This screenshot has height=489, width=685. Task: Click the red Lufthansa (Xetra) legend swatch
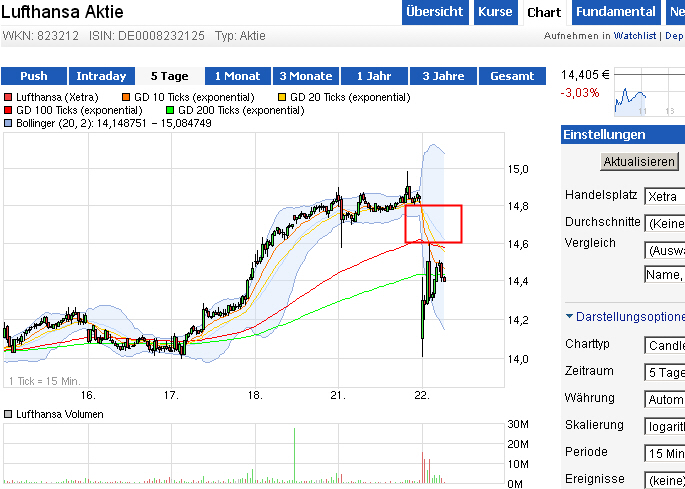[8, 97]
